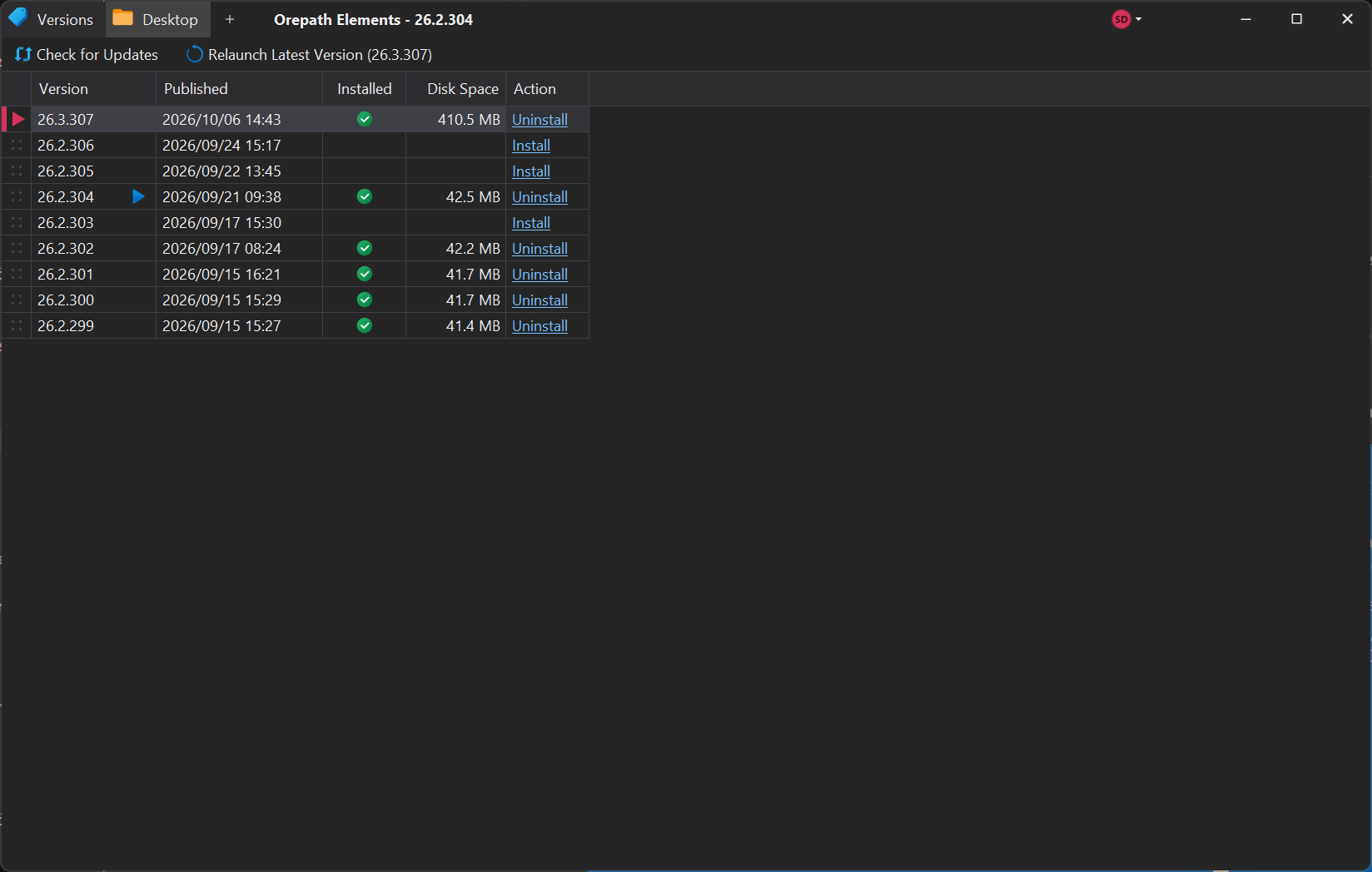
Task: Uninstall version 26.2.299
Action: click(x=539, y=325)
